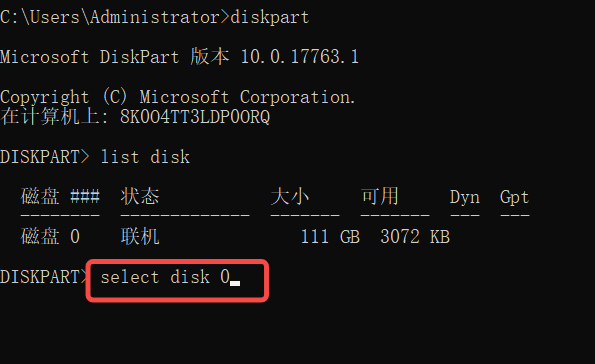Click the list disk command text
The height and width of the screenshot is (364, 595).
145,157
